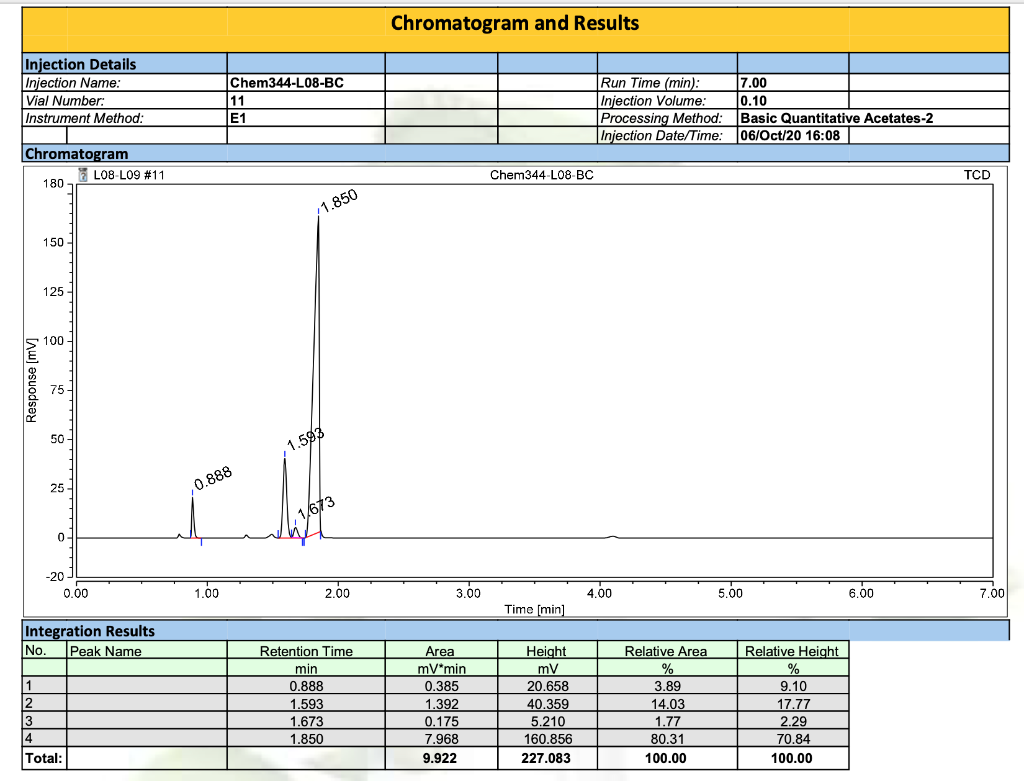Click Processing Method Basic Quantitative Acetates-2
Viewport: 1024px width, 781px height.
[837, 118]
